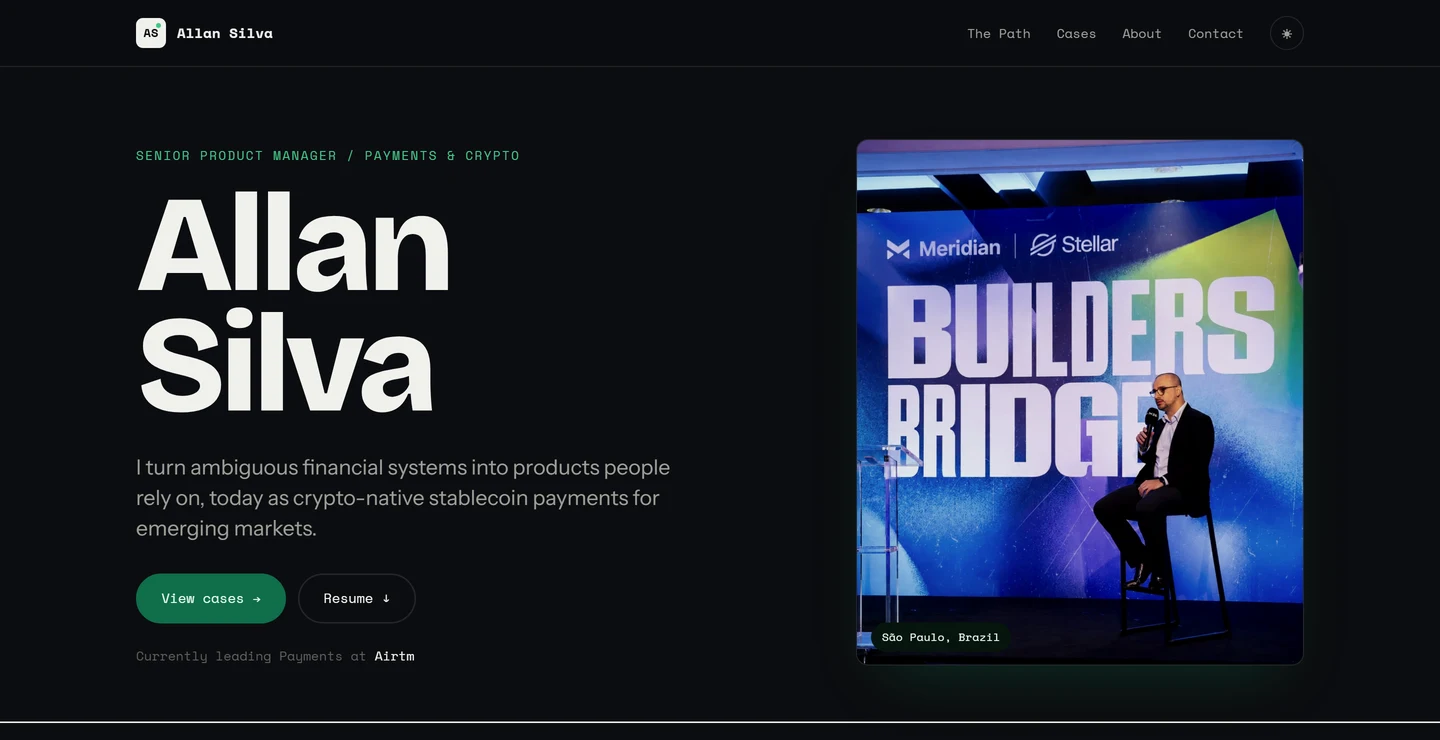Toggle the light/dark theme sun icon
This screenshot has width=1440, height=740.
[1286, 33]
